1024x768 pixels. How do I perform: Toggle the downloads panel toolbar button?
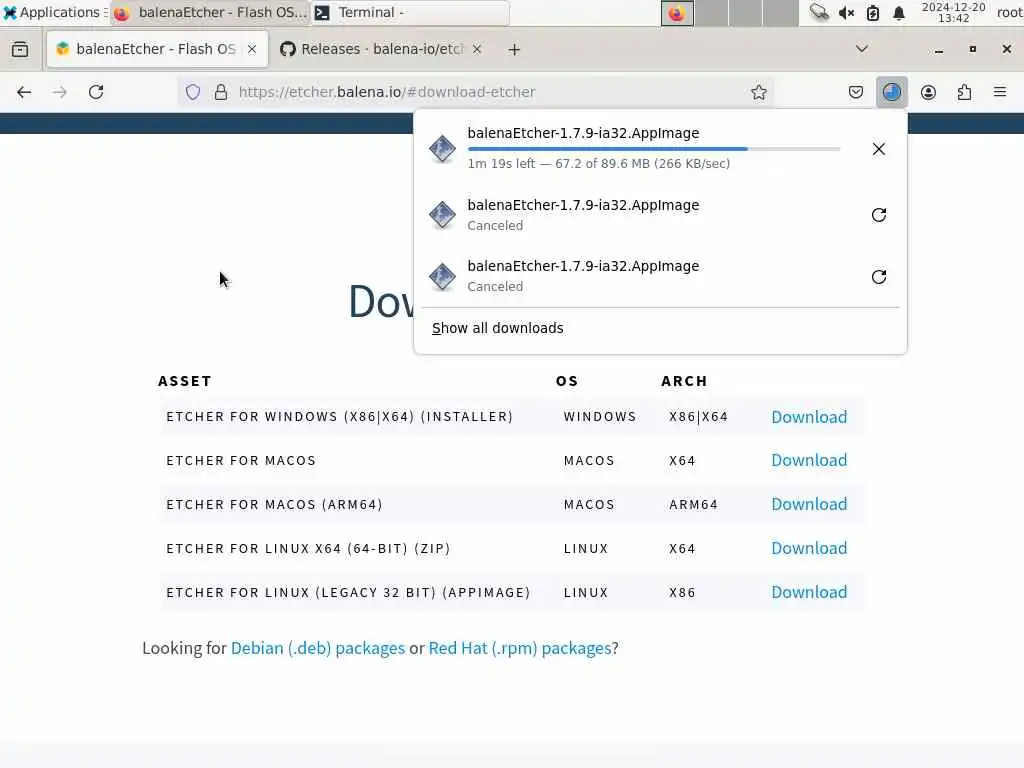pyautogui.click(x=891, y=92)
